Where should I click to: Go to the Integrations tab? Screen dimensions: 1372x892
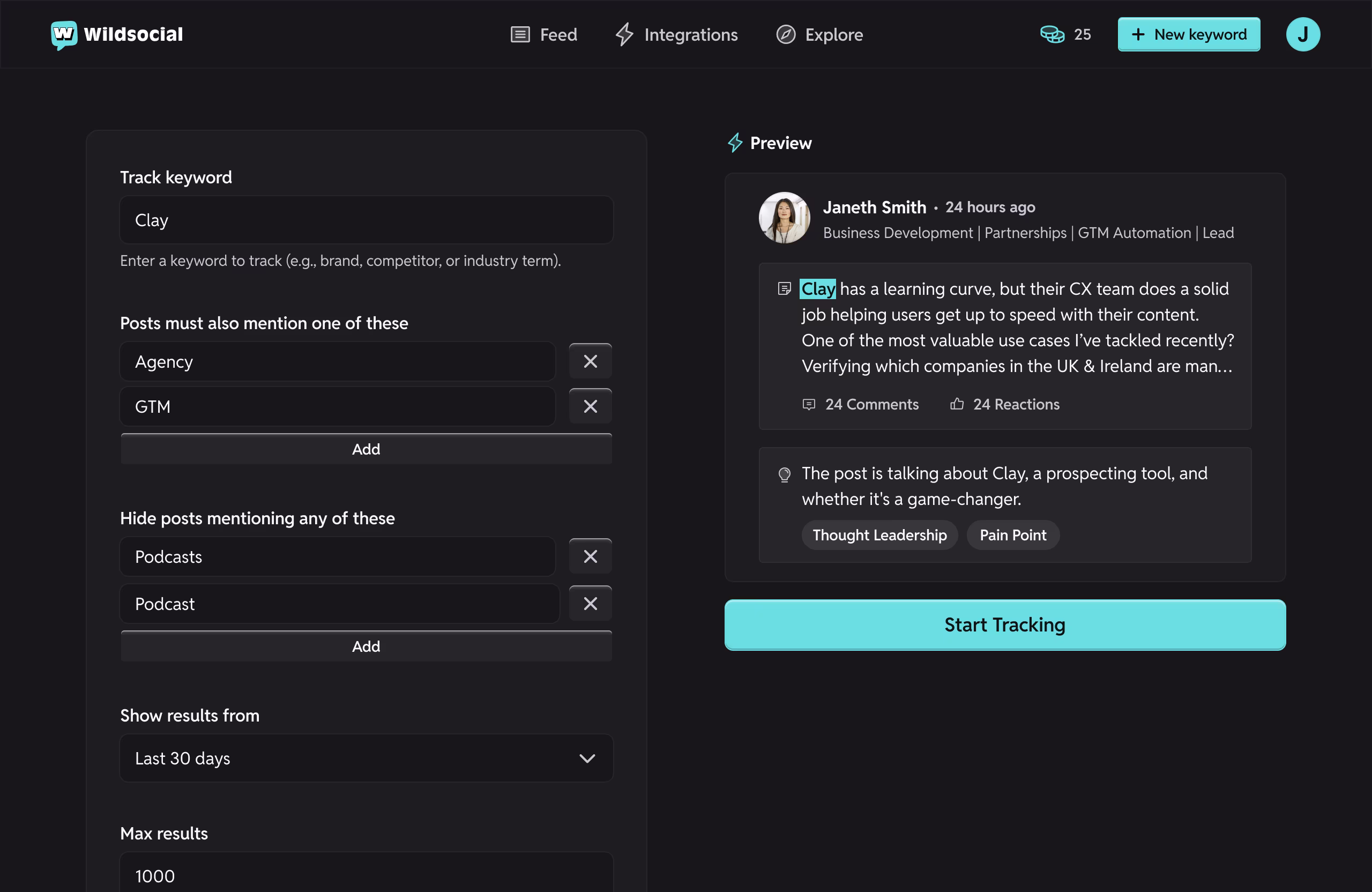pos(676,35)
